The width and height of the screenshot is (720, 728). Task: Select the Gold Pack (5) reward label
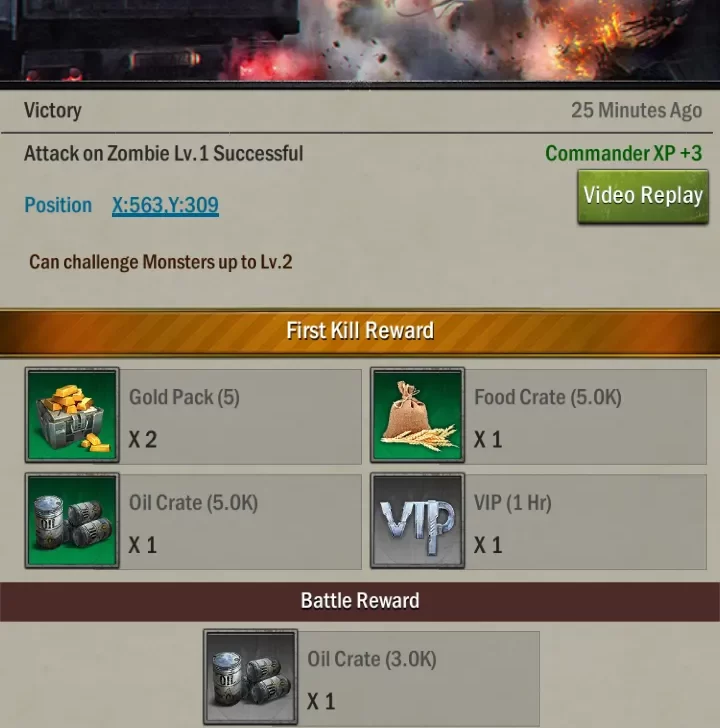[x=184, y=397]
